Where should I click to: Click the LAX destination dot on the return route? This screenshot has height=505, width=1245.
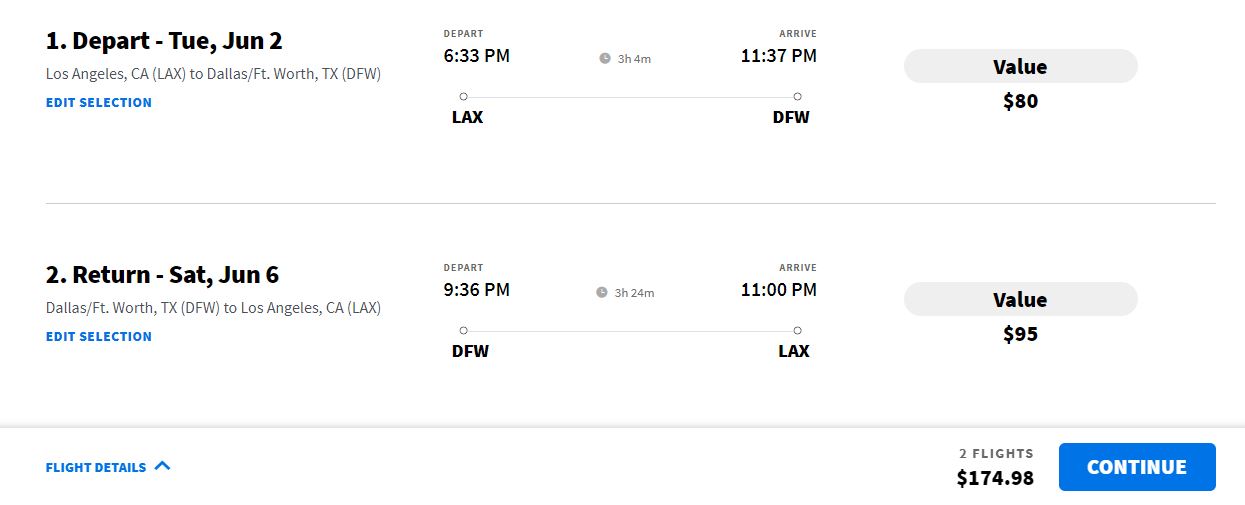(x=797, y=331)
